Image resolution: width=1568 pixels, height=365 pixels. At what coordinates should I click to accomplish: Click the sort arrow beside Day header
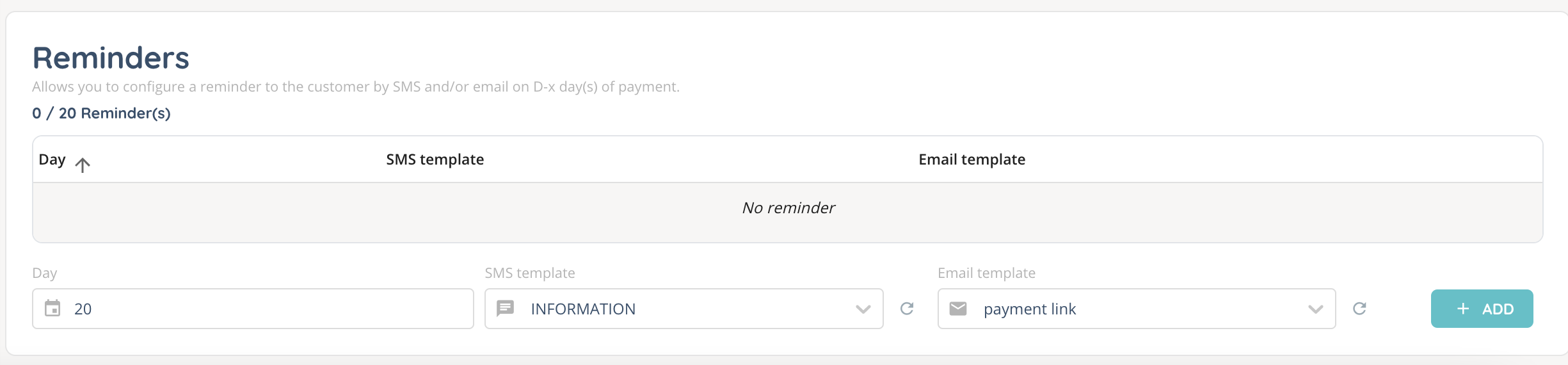[x=83, y=165]
